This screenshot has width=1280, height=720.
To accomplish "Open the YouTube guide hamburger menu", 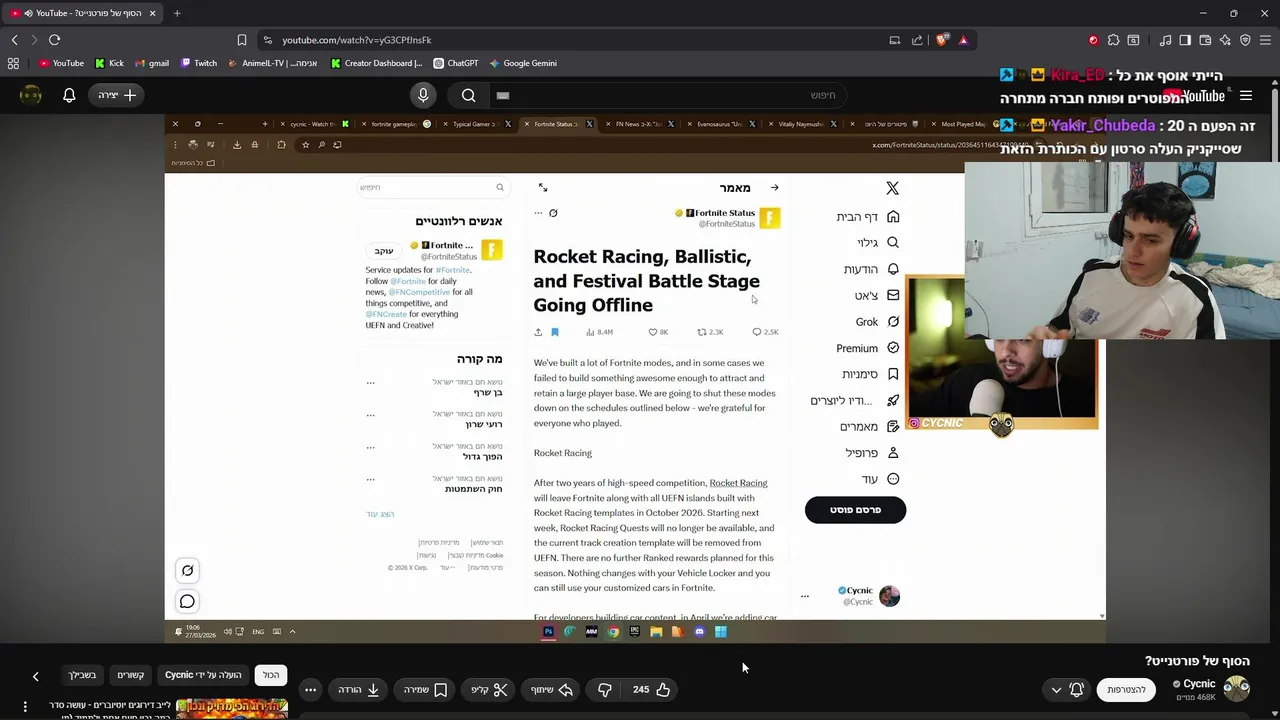I will 1246,96.
